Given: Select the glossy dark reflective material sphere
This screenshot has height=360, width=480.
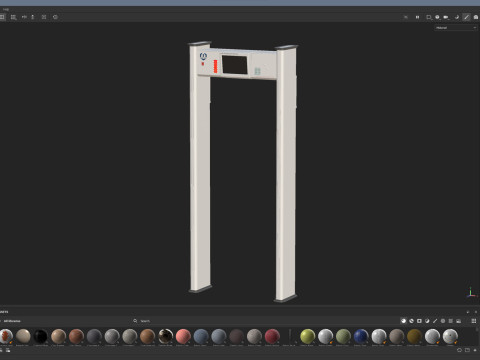Looking at the screenshot, I should click(165, 336).
